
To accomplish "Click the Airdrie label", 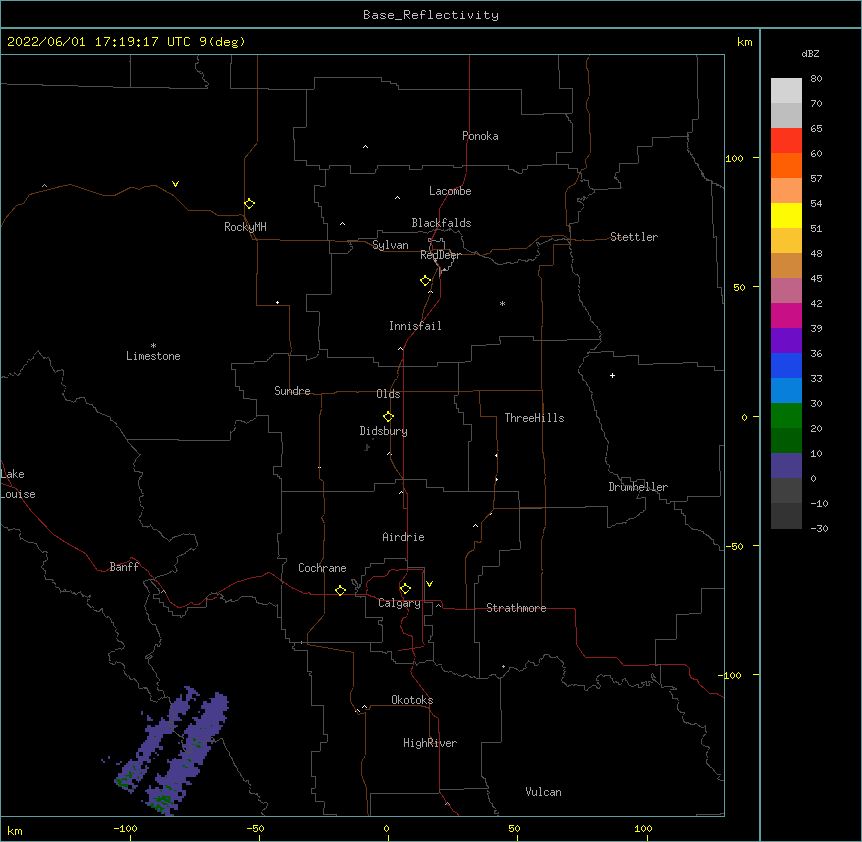I will [404, 537].
